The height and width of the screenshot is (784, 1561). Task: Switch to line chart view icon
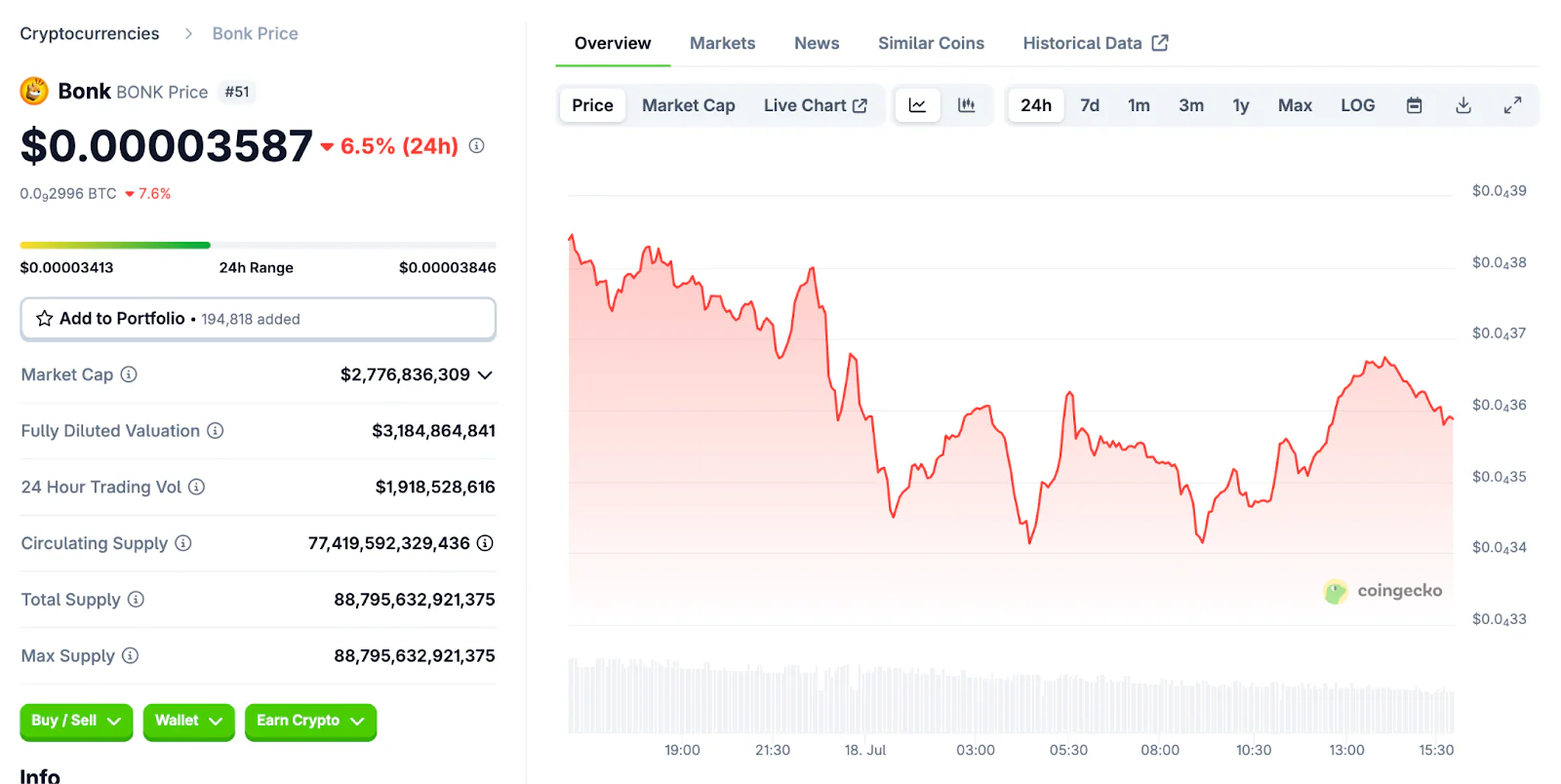pos(917,105)
